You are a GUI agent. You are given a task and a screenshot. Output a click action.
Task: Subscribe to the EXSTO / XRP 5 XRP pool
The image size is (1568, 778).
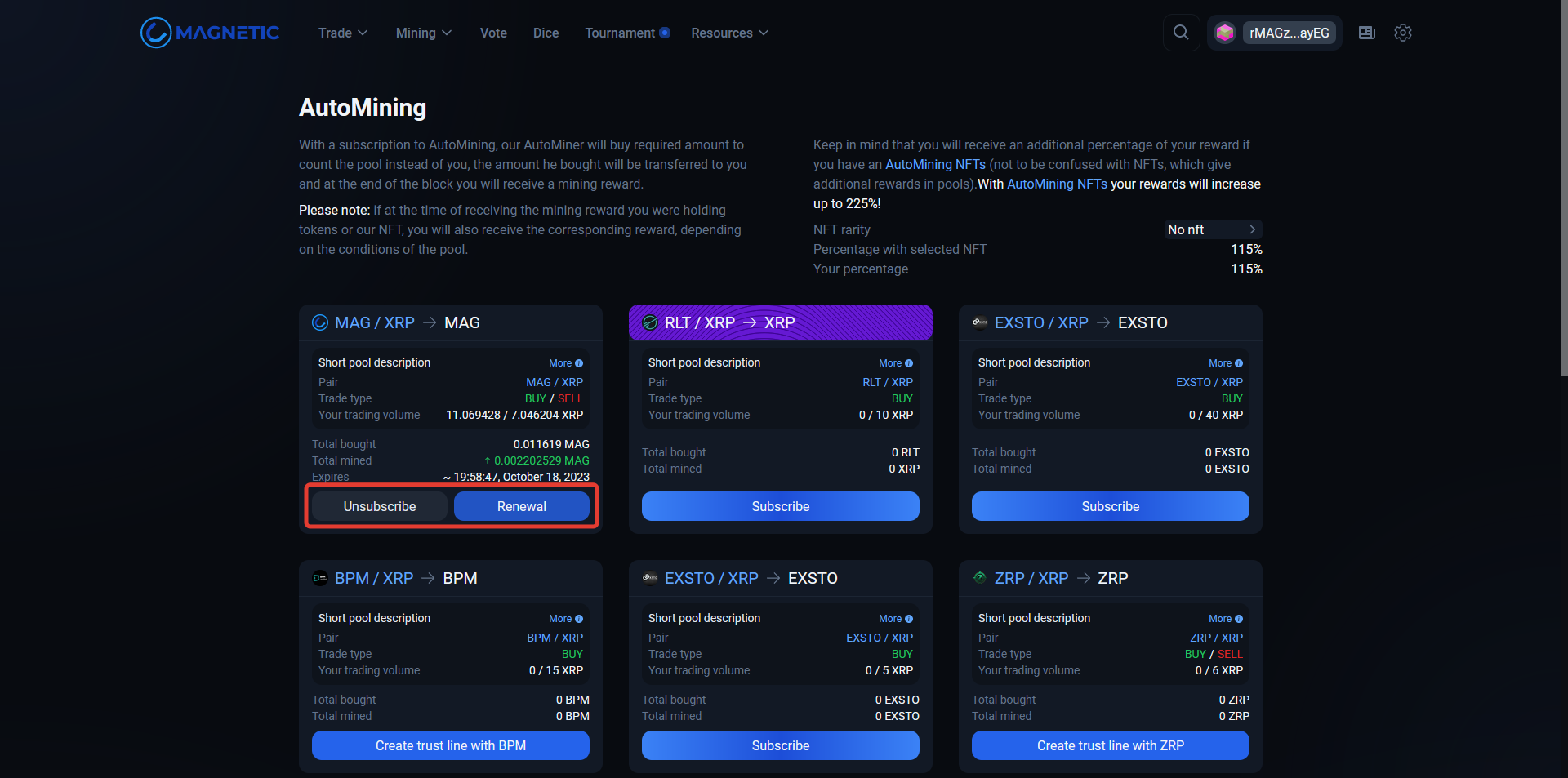(781, 745)
